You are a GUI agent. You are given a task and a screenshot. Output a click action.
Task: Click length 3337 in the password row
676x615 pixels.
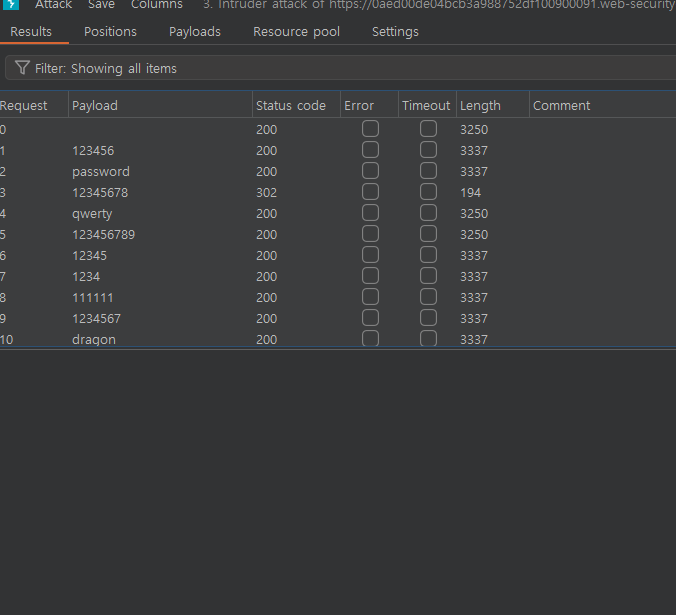click(x=474, y=172)
